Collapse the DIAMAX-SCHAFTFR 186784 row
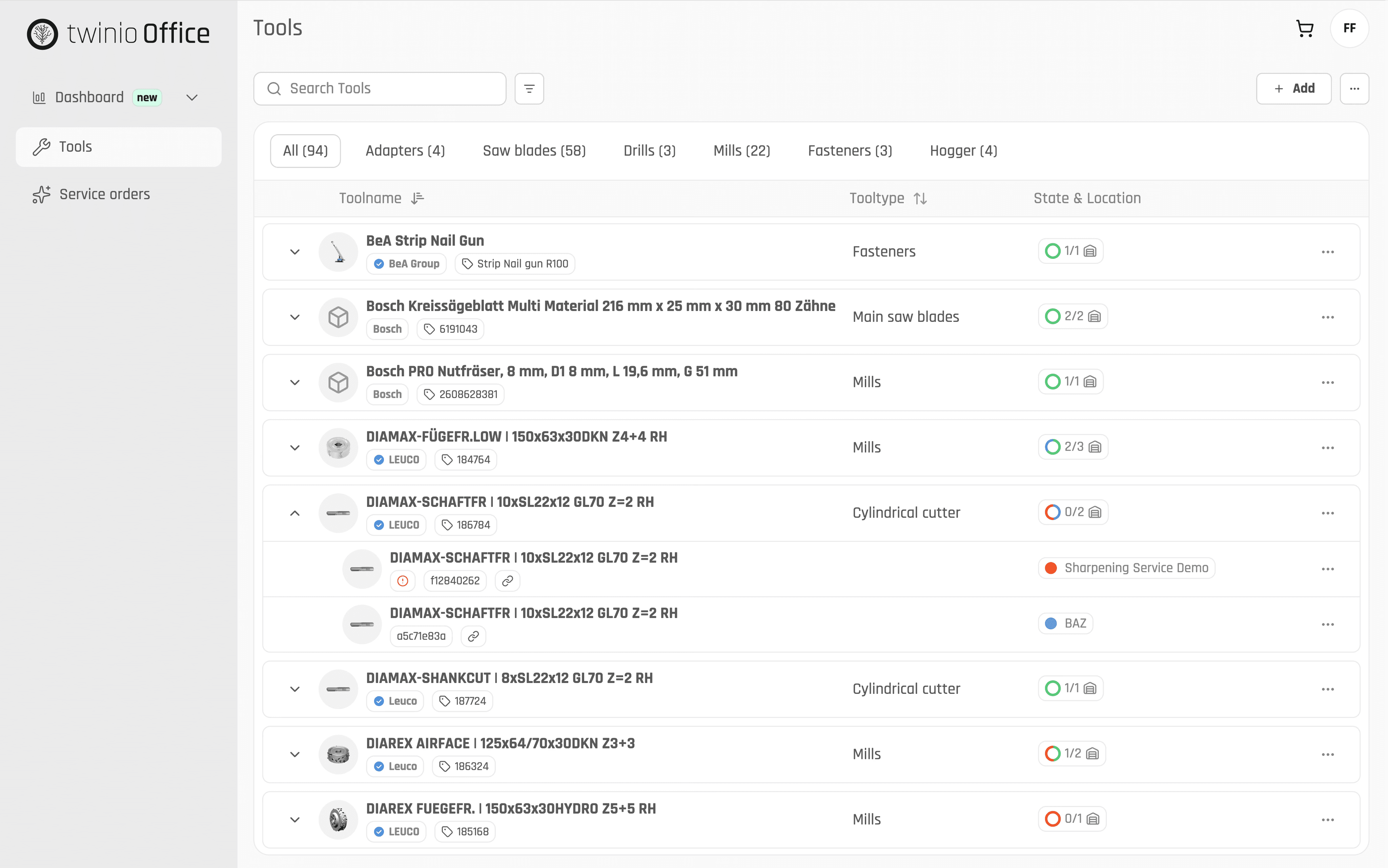1388x868 pixels. (294, 513)
